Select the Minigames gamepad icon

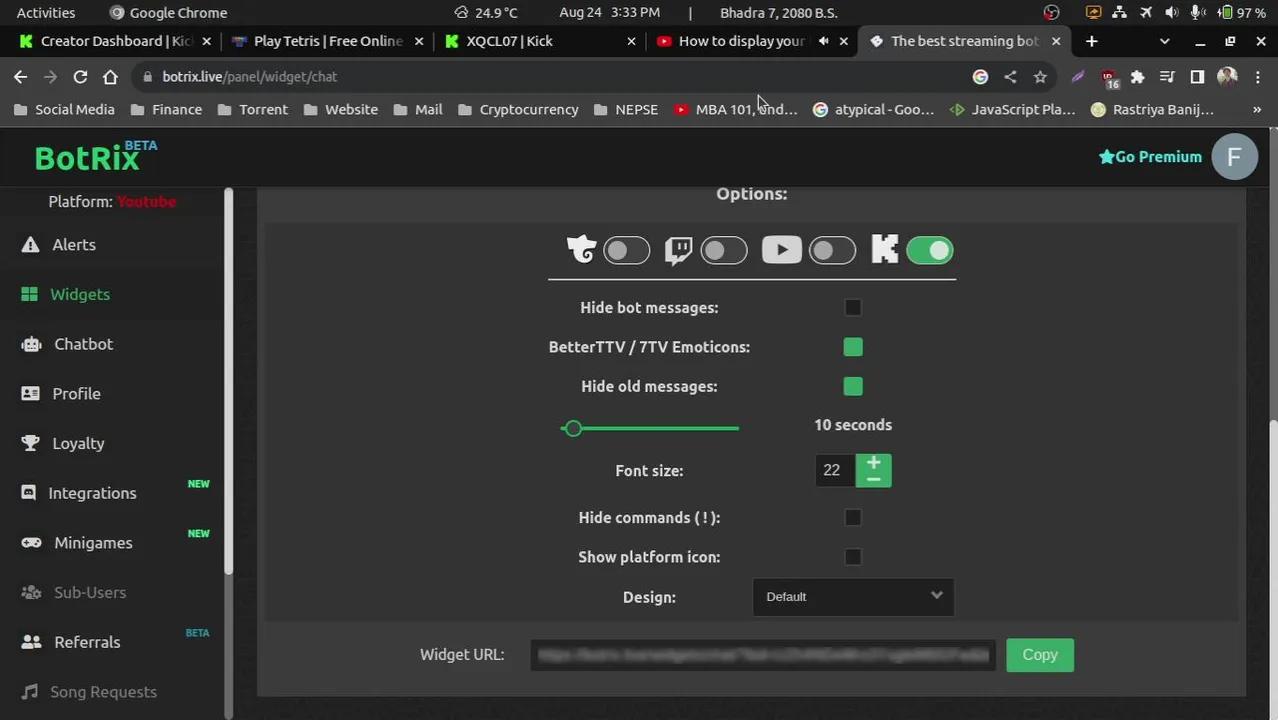coord(32,543)
